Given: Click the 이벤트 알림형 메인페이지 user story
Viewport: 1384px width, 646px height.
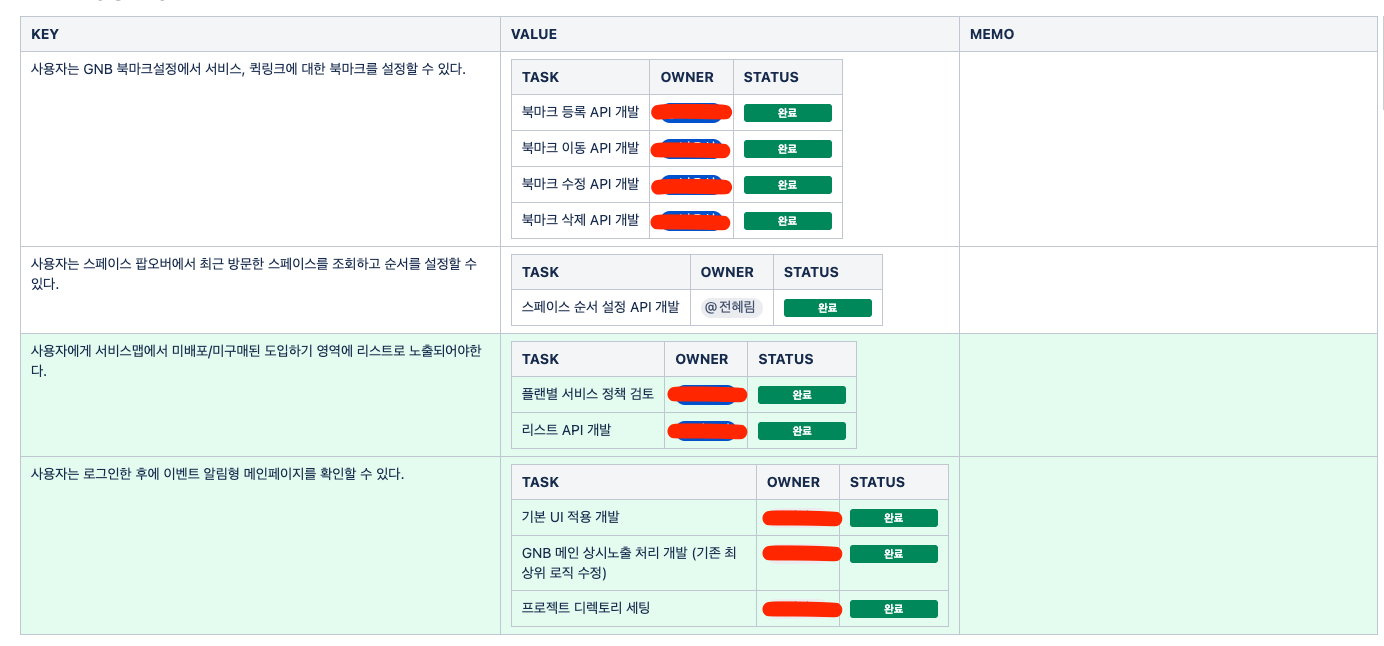Looking at the screenshot, I should point(217,474).
